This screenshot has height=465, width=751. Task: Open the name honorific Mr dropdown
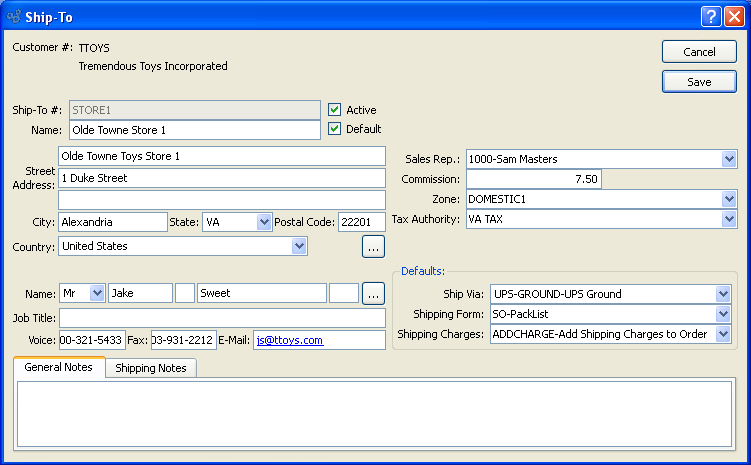(97, 293)
